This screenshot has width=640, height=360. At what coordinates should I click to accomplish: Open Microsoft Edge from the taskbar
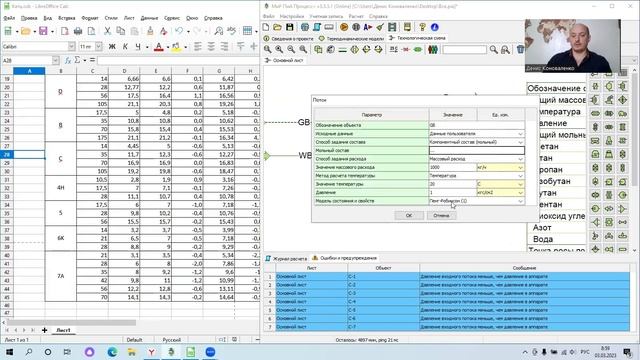coord(112,352)
